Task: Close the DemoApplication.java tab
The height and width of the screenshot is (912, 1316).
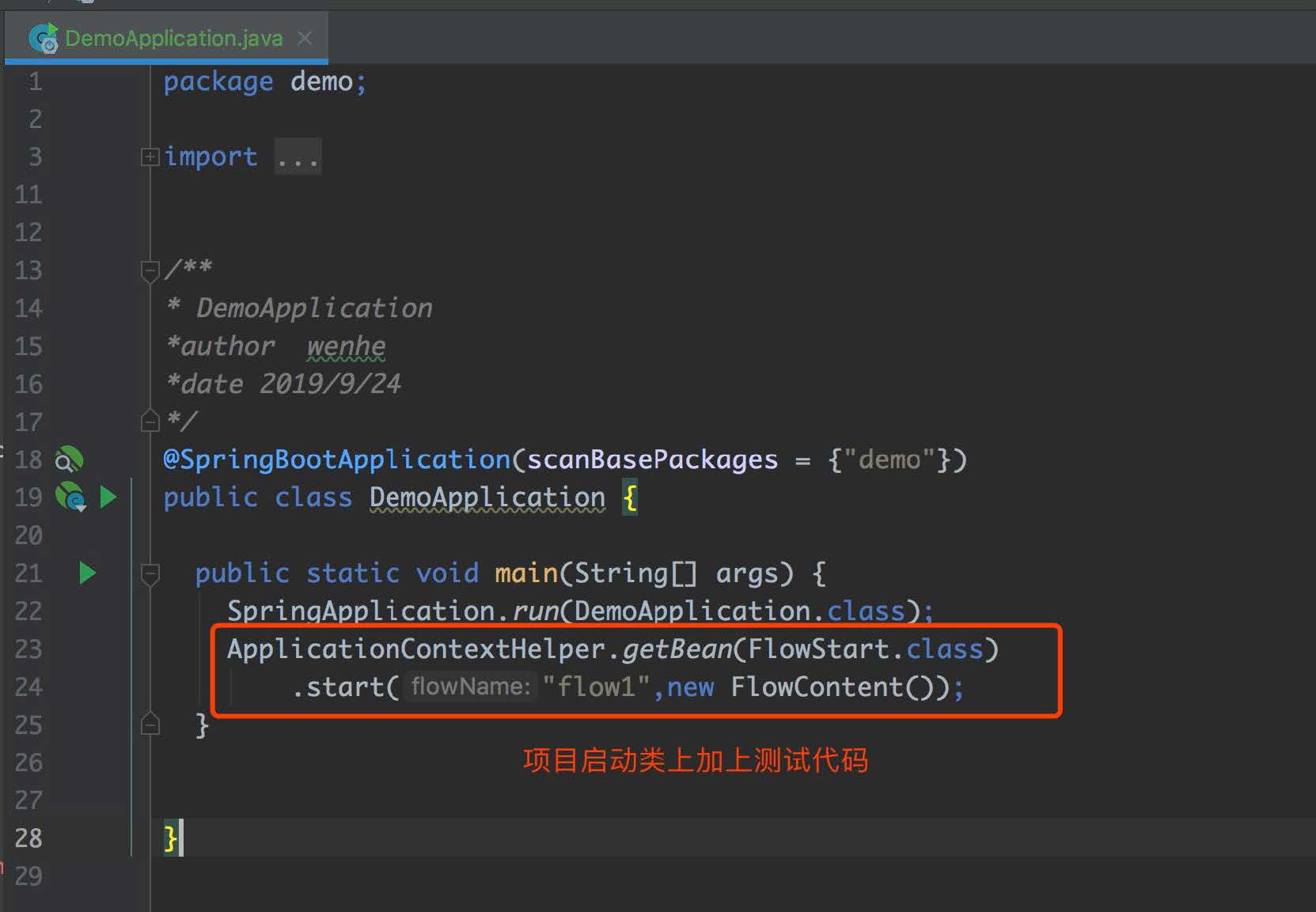Action: coord(305,37)
